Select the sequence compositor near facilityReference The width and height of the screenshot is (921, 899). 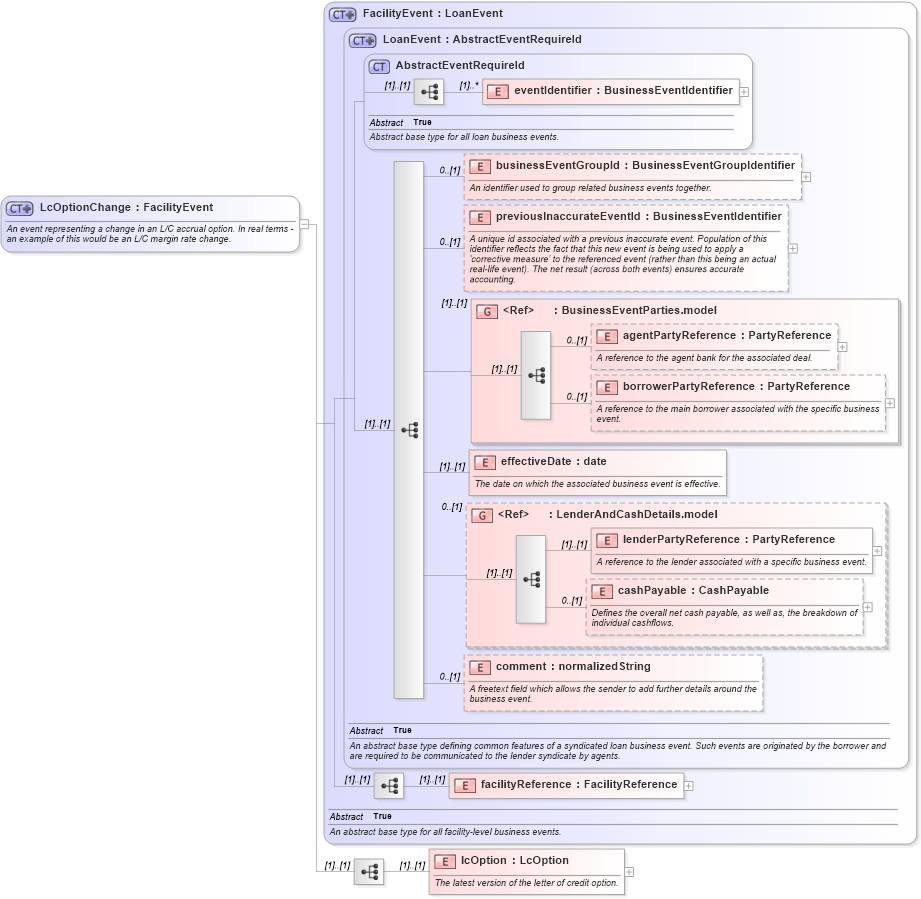point(388,785)
